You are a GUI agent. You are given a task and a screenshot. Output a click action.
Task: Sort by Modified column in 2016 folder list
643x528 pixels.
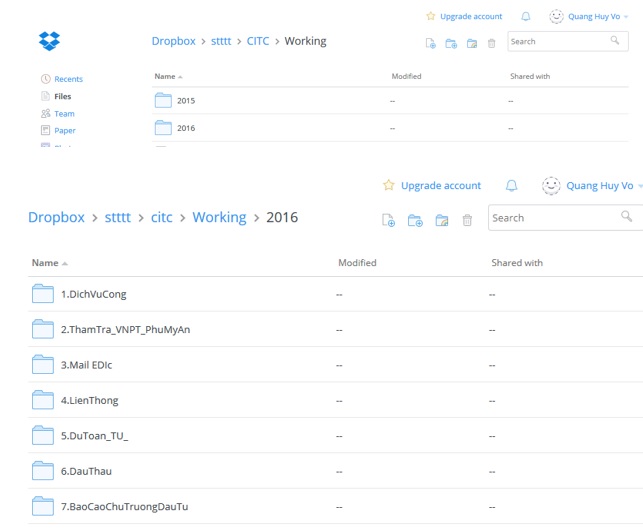pos(357,263)
